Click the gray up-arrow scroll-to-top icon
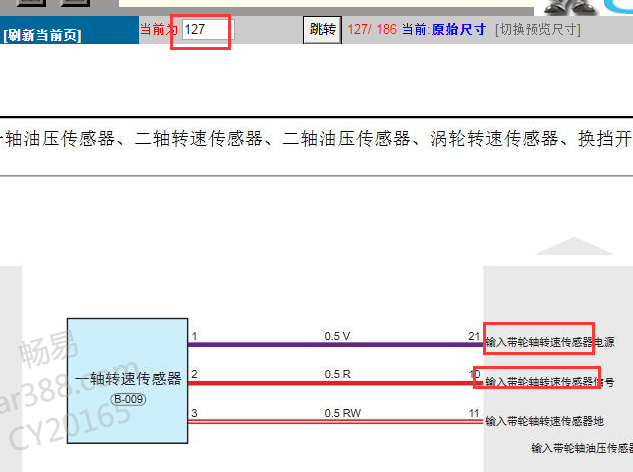This screenshot has height=472, width=633. point(574,246)
